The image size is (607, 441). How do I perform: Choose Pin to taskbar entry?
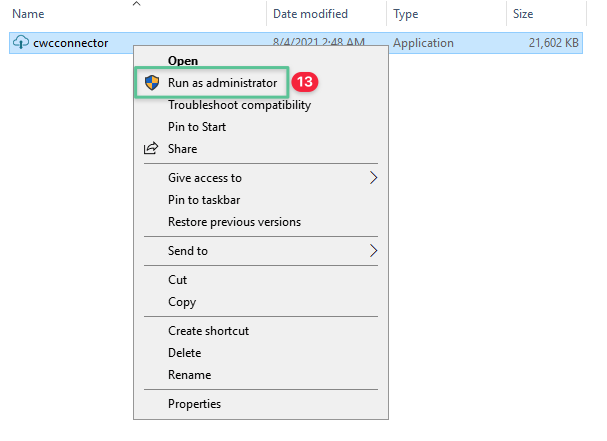(x=204, y=200)
